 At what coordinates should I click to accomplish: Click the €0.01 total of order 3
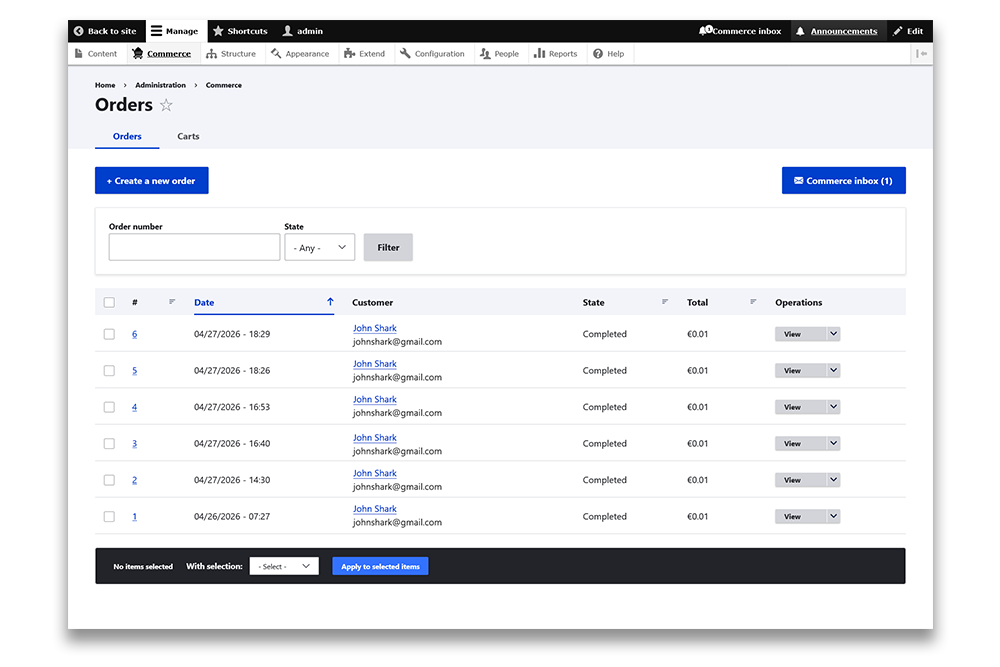[x=697, y=444]
